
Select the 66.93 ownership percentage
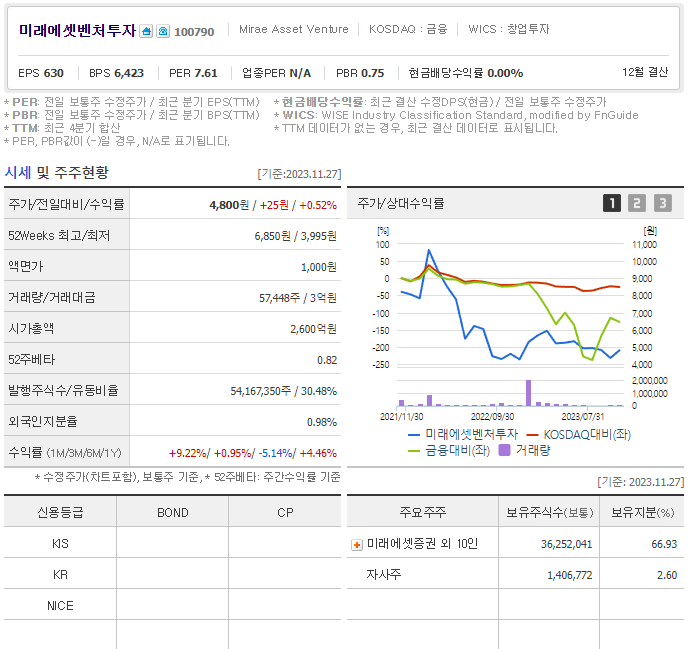click(664, 545)
